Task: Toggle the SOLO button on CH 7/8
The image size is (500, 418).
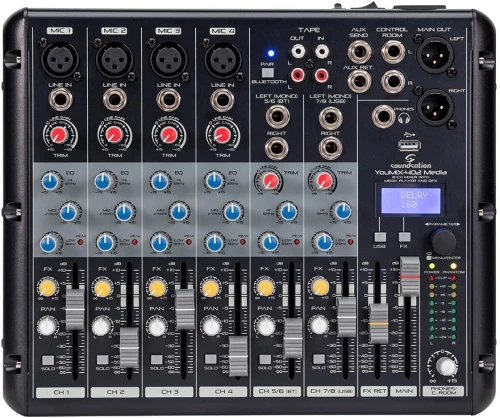Action: pos(319,359)
